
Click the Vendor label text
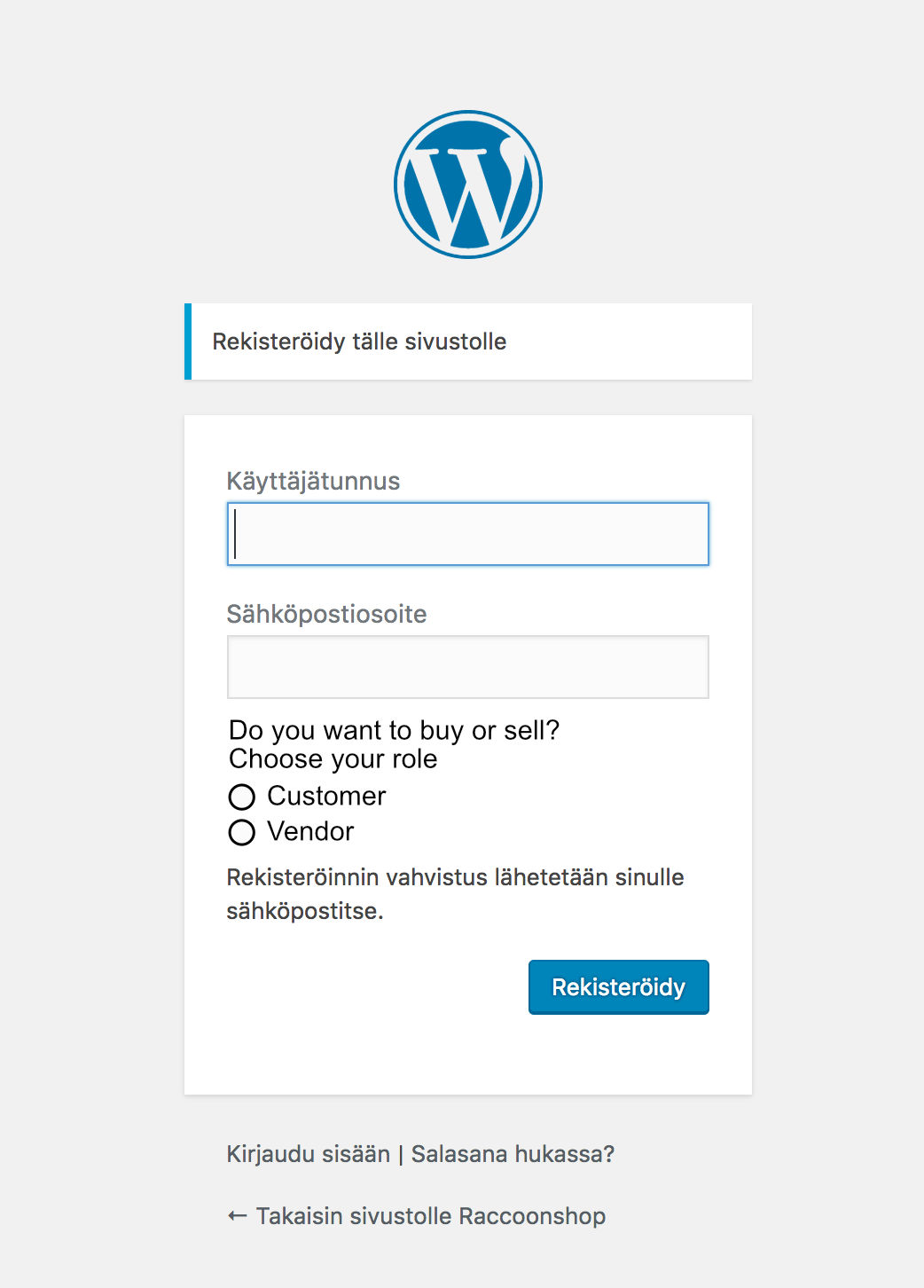(x=310, y=831)
